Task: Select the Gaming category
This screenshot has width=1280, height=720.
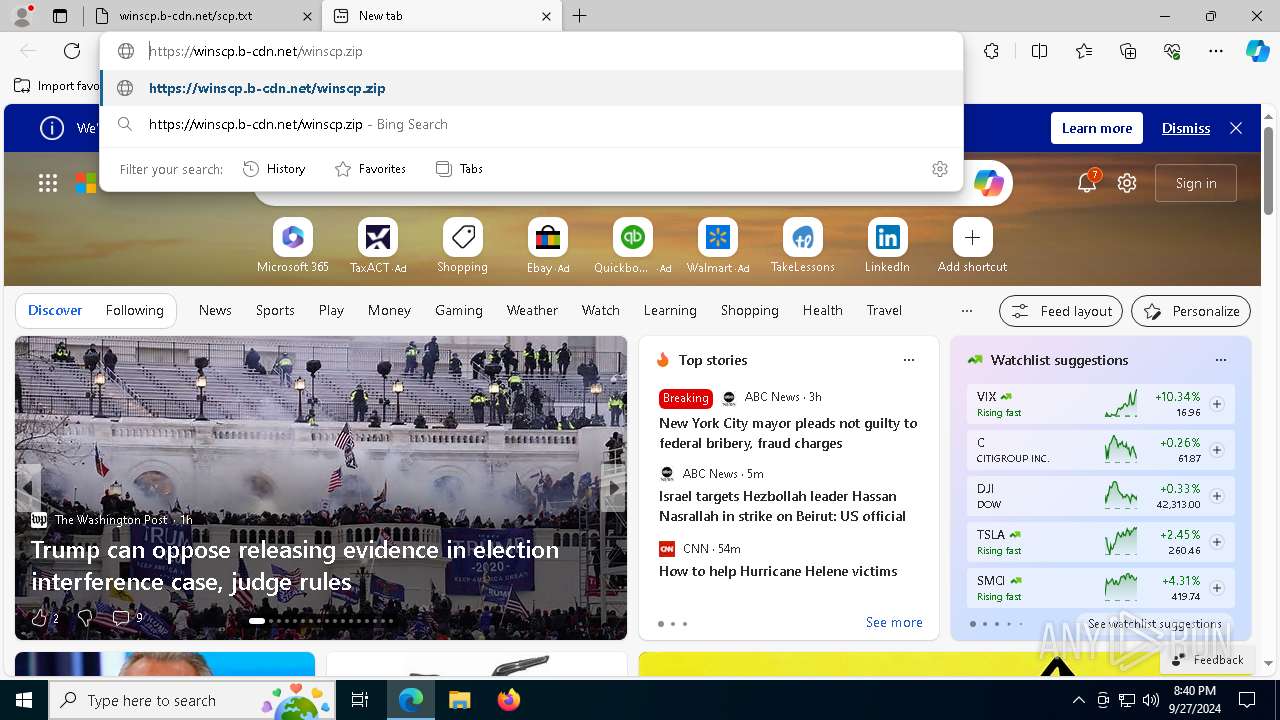Action: (459, 310)
